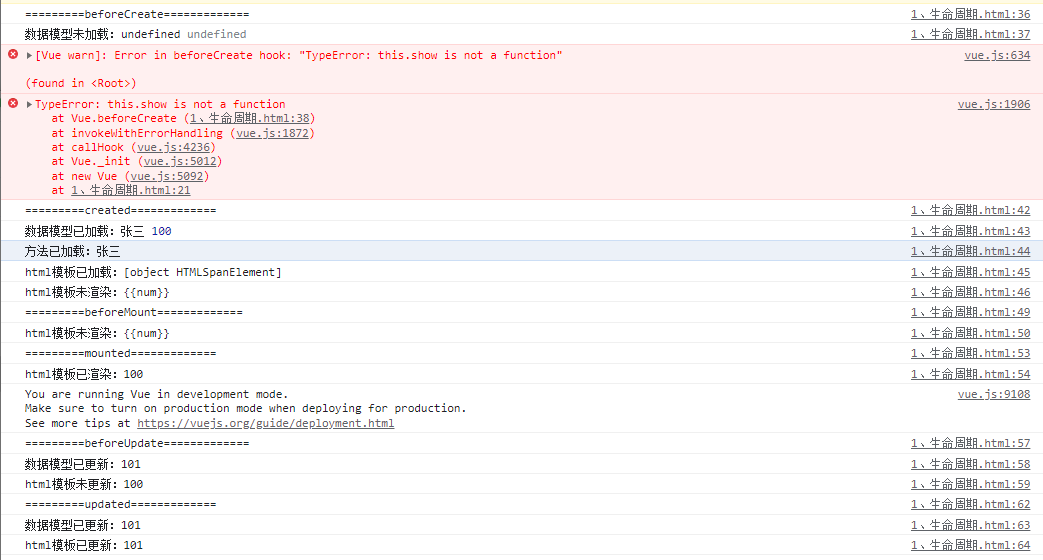The width and height of the screenshot is (1043, 560).
Task: Open stack trace link 生命周期.html:38
Action: pyautogui.click(x=250, y=118)
